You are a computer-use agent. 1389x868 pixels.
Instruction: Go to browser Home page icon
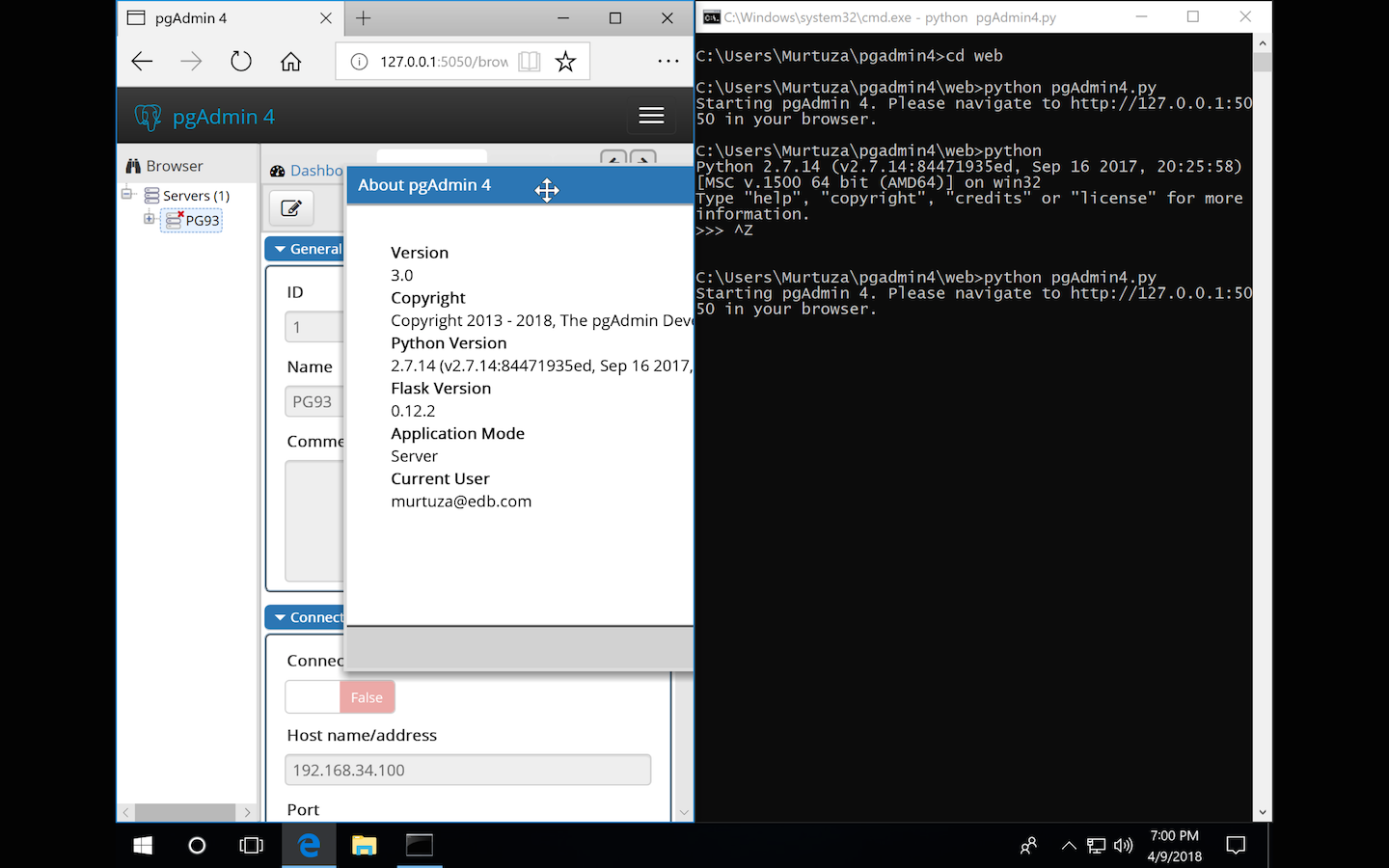[x=290, y=62]
